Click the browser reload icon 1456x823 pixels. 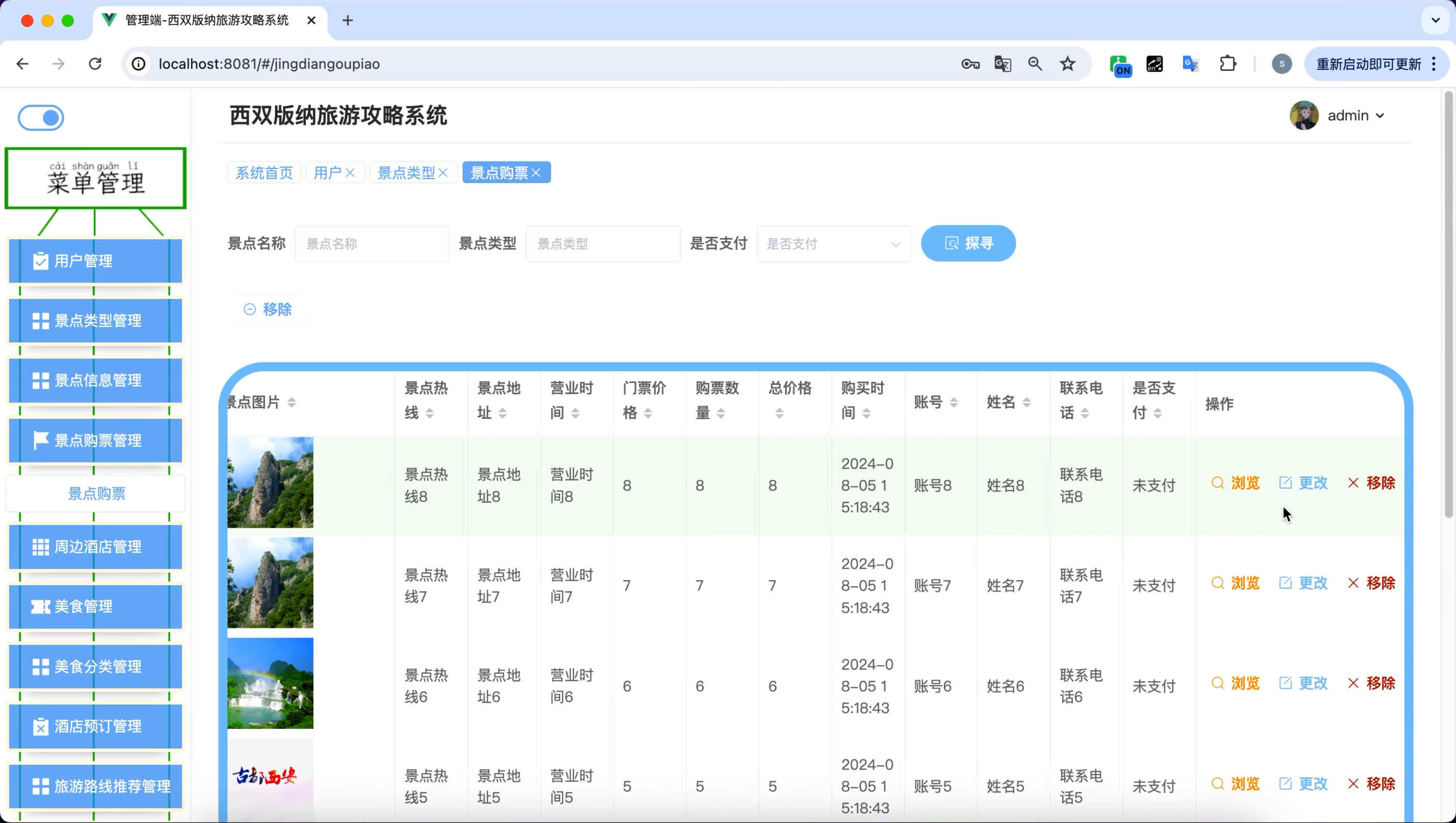pyautogui.click(x=95, y=64)
